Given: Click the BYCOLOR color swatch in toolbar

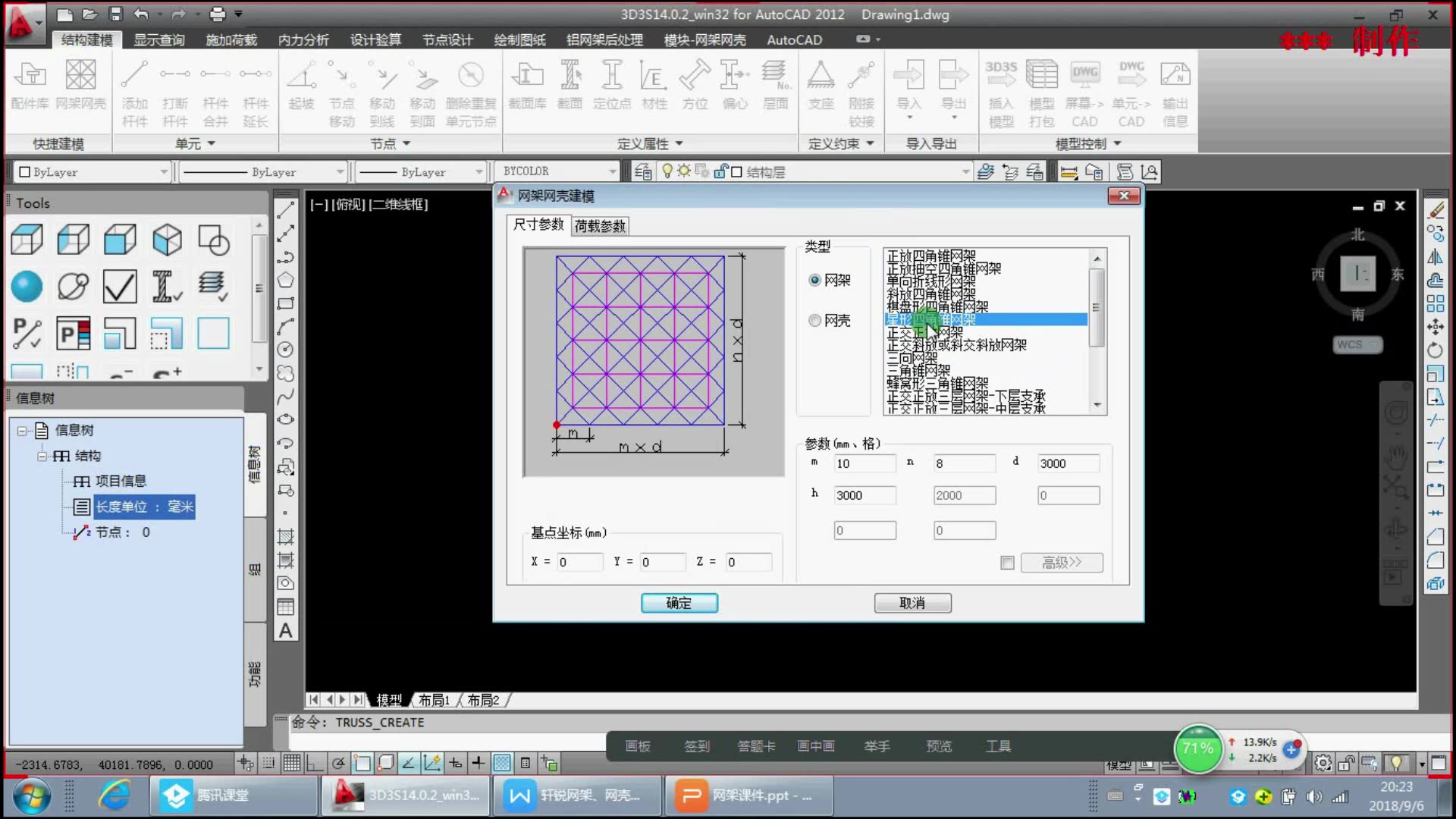Looking at the screenshot, I should click(556, 171).
